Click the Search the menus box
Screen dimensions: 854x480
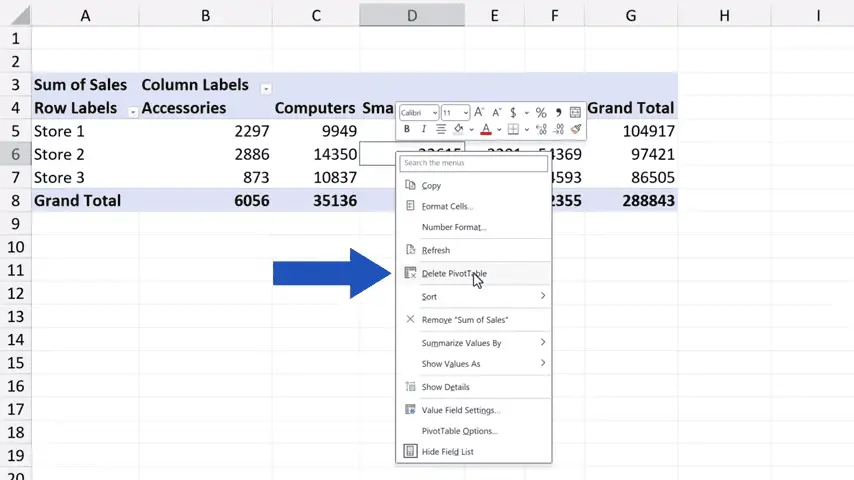[473, 163]
